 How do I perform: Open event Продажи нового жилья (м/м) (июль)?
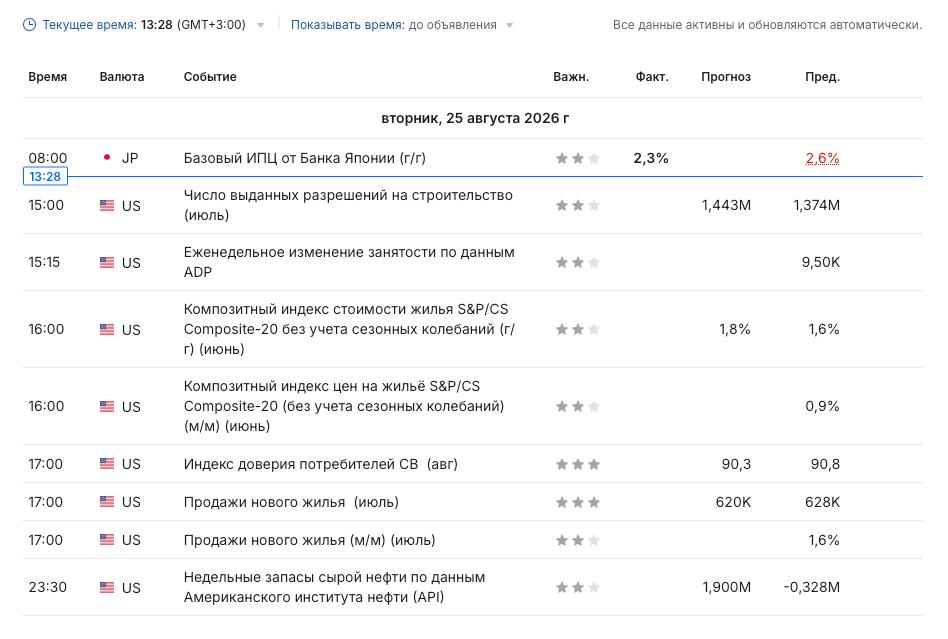pos(310,540)
